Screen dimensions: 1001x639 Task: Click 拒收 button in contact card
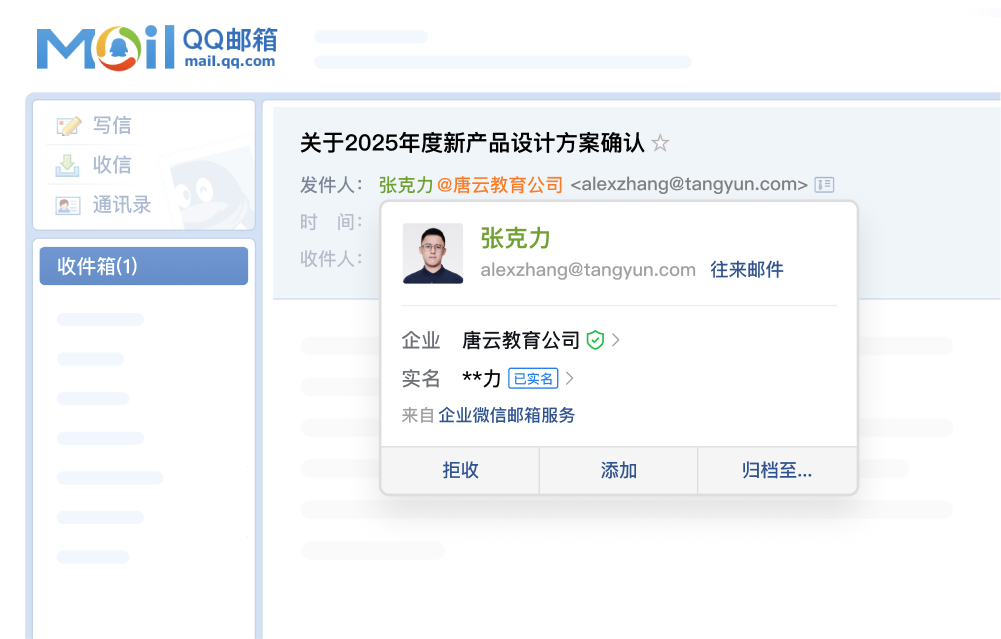click(460, 470)
